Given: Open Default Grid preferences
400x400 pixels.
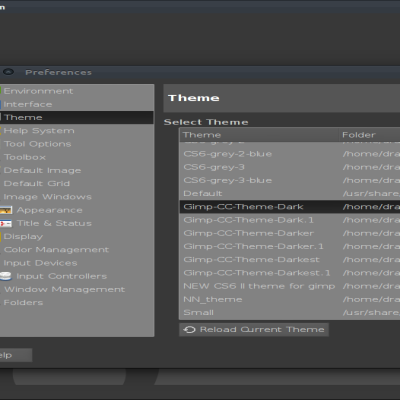Looking at the screenshot, I should coord(37,184).
